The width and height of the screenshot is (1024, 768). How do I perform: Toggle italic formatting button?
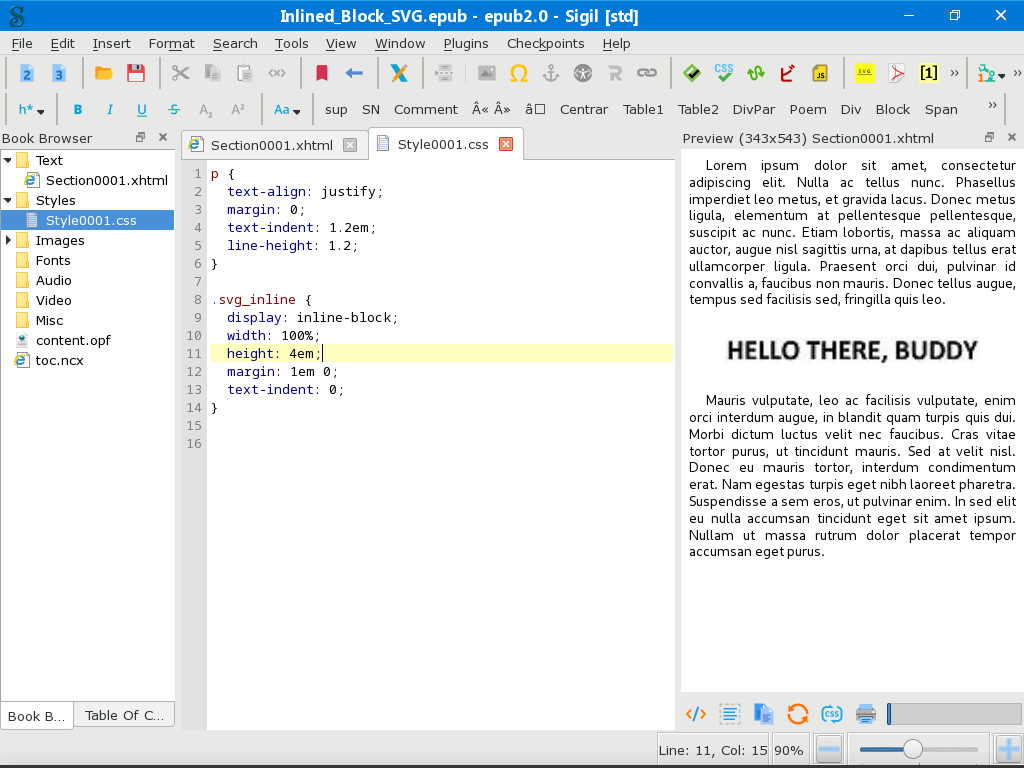click(110, 110)
